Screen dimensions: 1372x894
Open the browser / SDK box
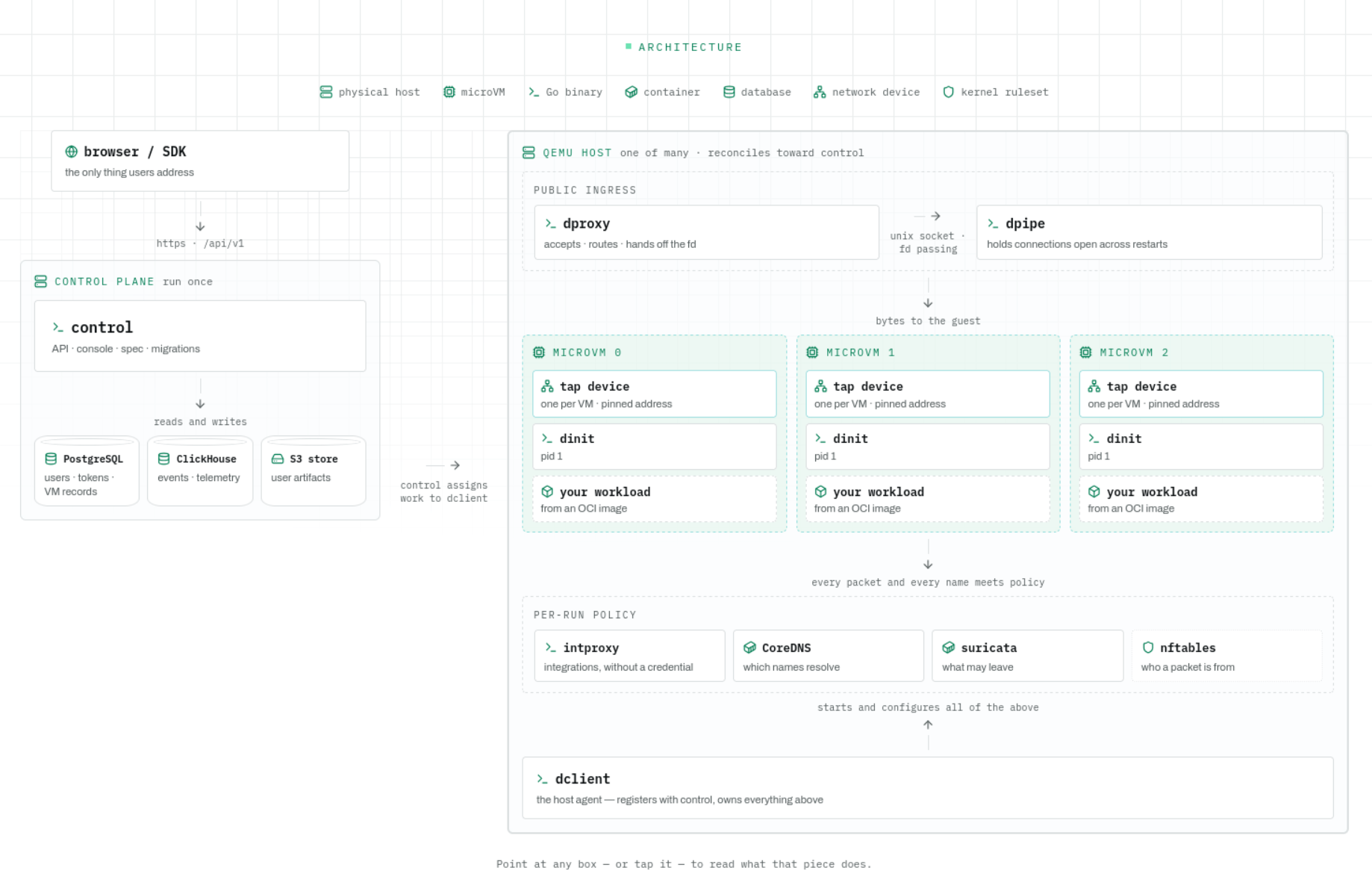tap(200, 161)
